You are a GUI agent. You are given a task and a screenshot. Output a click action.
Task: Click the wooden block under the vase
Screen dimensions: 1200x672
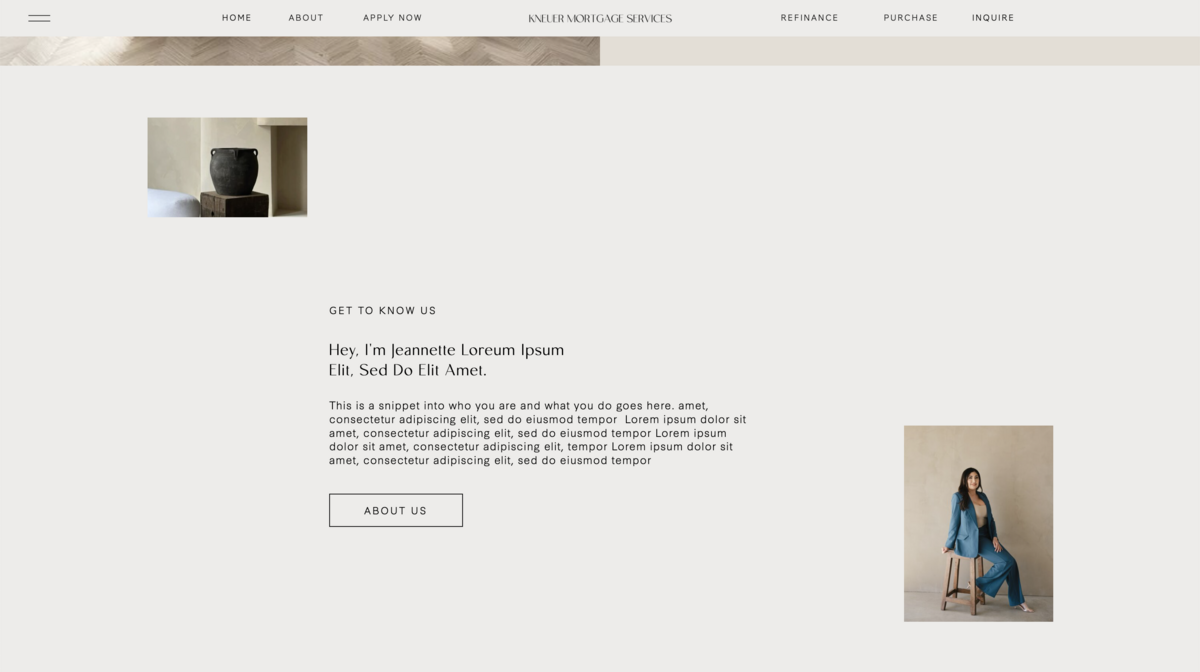(234, 204)
